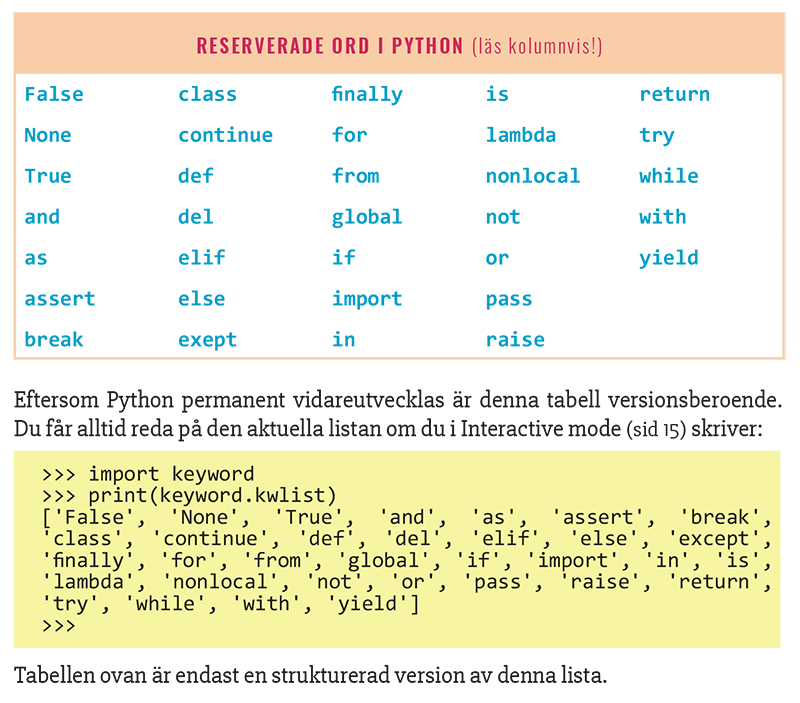Select the 'finally' keyword in the table

(x=367, y=95)
